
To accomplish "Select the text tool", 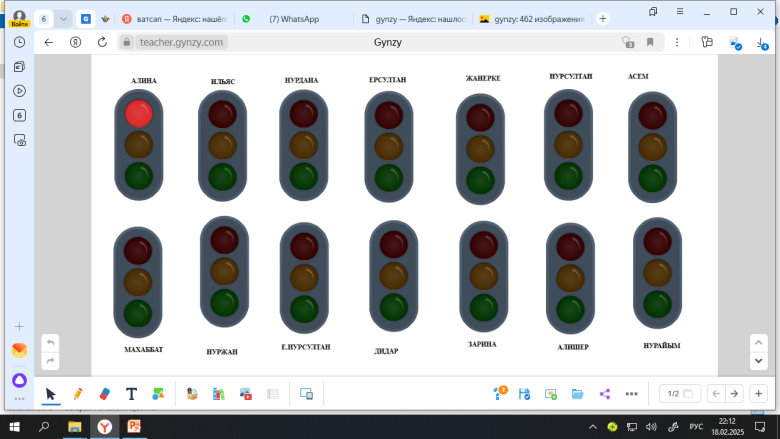I will [x=131, y=394].
